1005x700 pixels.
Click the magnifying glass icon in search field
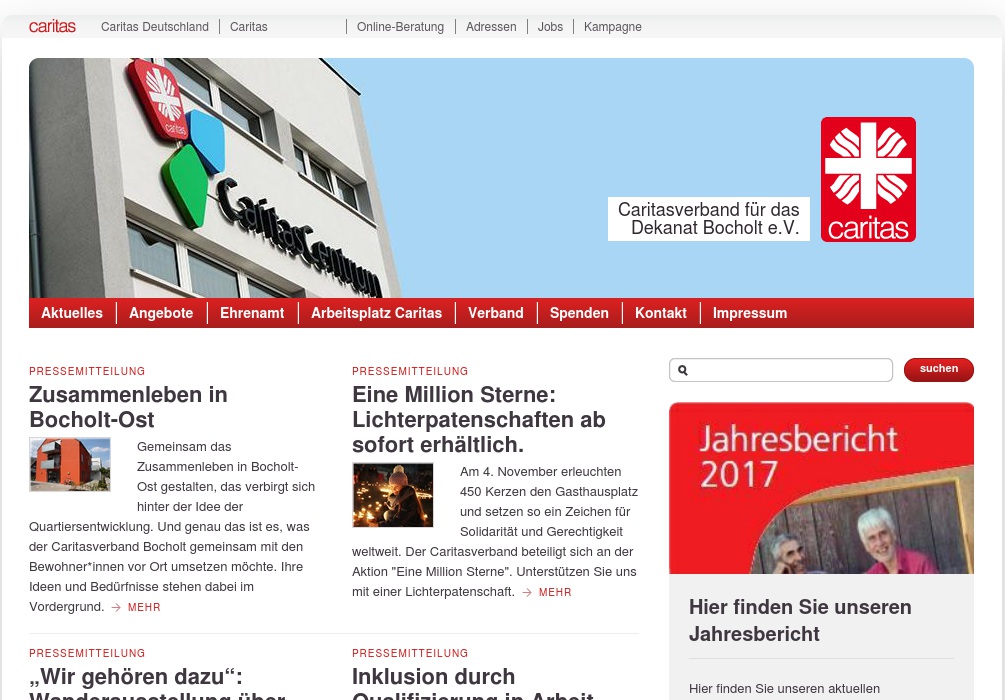pyautogui.click(x=683, y=370)
